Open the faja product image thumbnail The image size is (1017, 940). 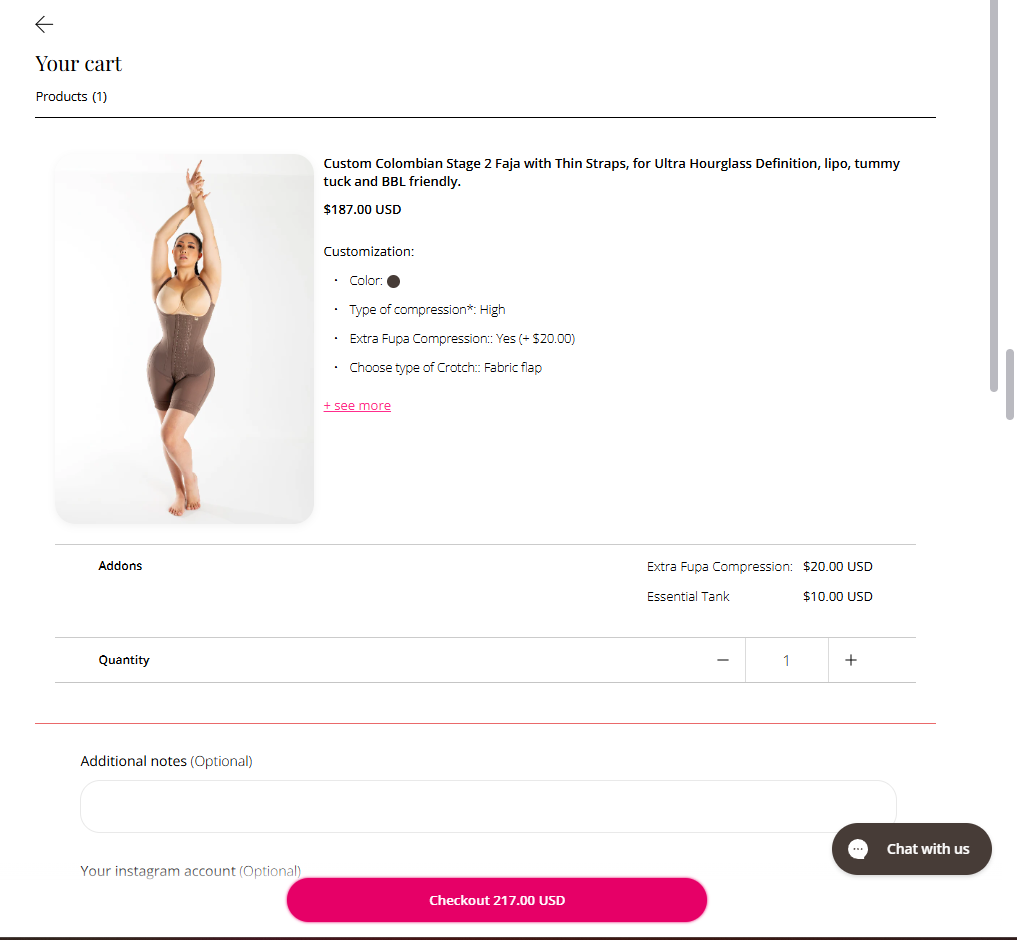point(184,338)
